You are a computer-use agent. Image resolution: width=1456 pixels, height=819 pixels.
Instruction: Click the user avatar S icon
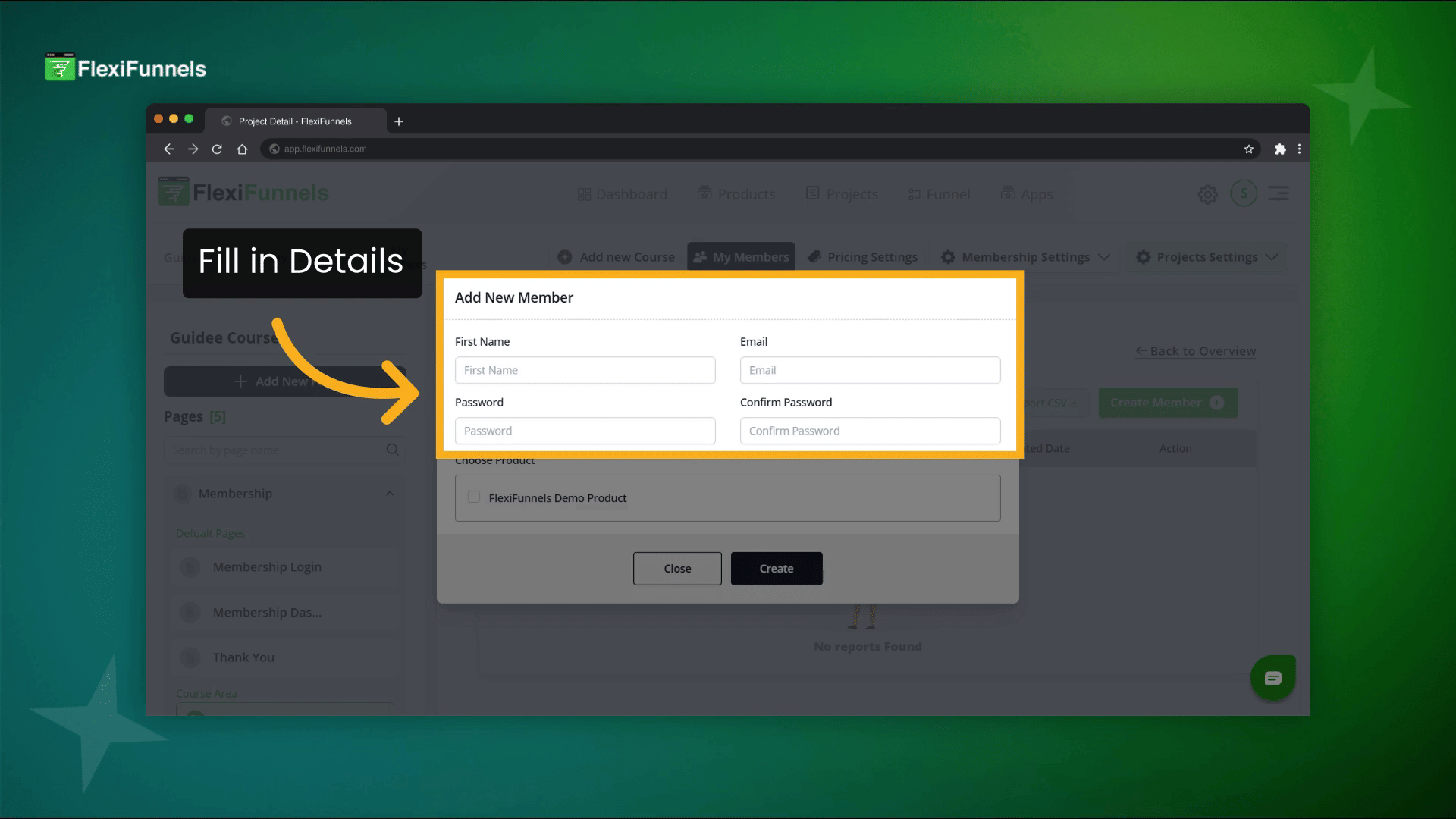pyautogui.click(x=1243, y=193)
